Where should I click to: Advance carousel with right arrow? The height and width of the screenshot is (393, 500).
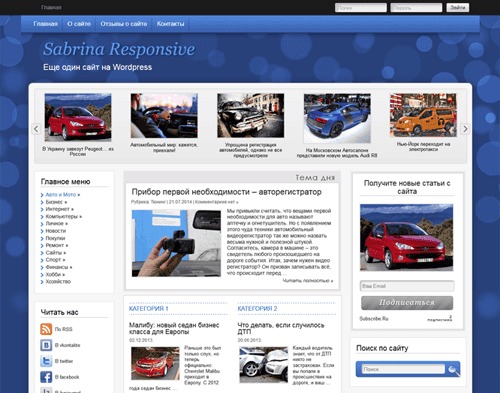(x=465, y=129)
